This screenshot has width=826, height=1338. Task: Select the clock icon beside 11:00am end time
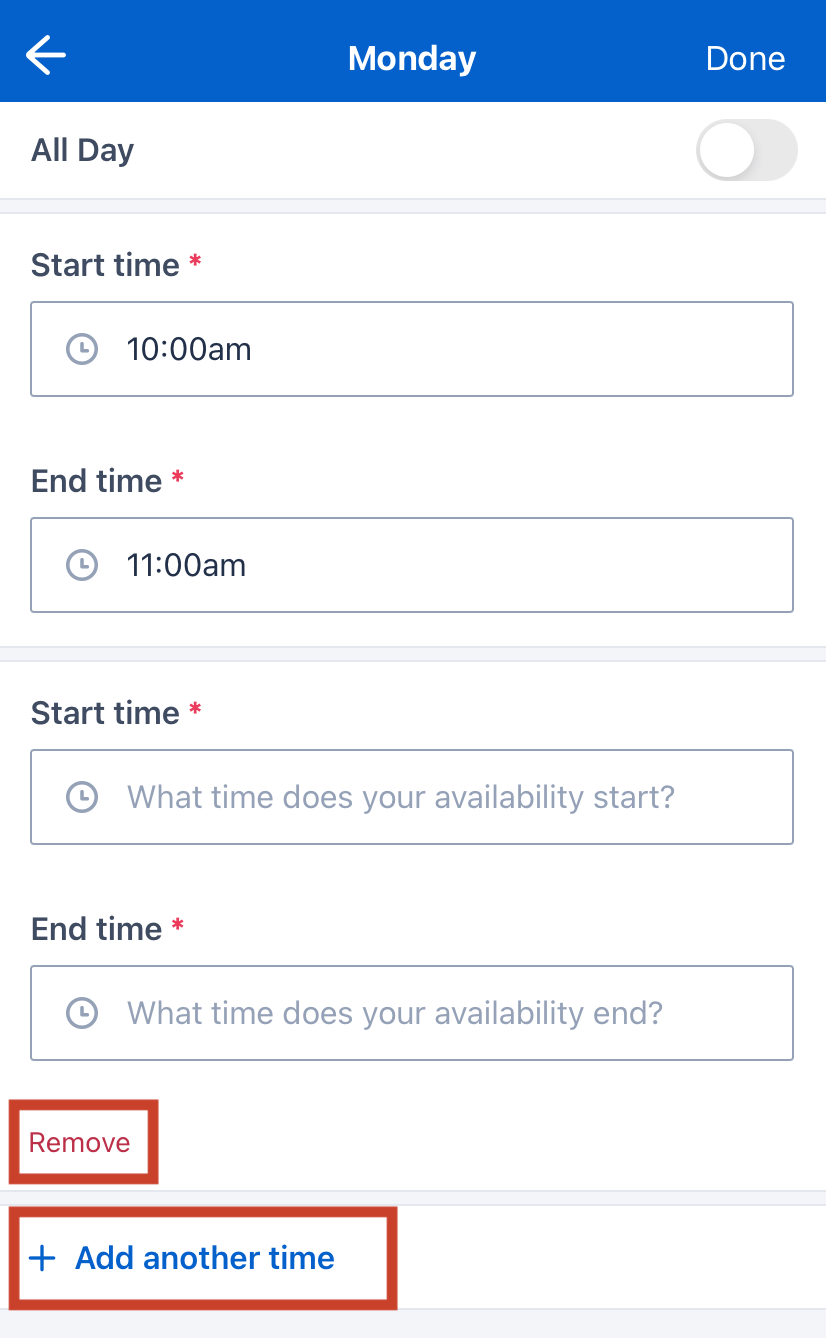coord(82,565)
